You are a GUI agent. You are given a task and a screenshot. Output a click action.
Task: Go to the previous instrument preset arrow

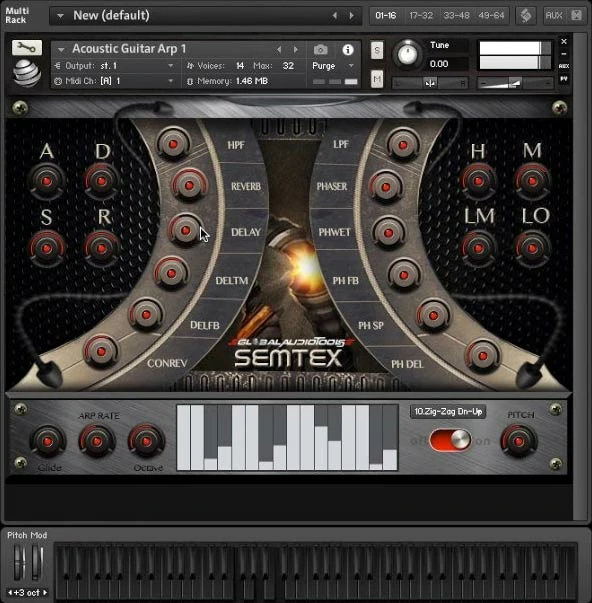click(x=279, y=50)
